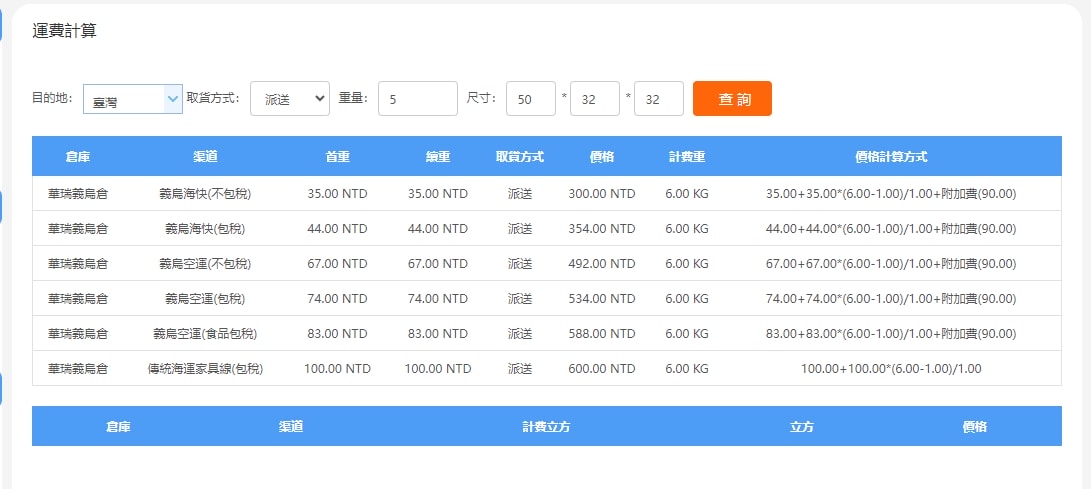The image size is (1091, 489).
Task: Click the 300.00 NTD price cell
Action: click(602, 194)
